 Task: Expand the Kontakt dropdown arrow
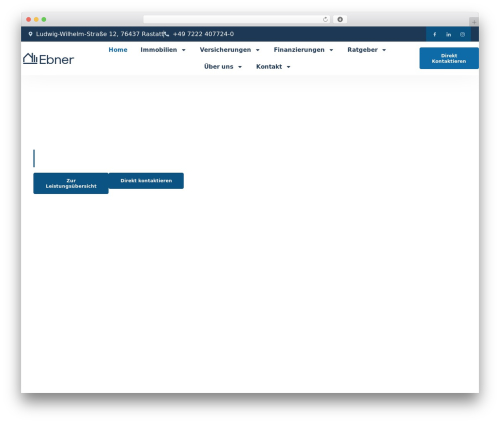coord(288,67)
